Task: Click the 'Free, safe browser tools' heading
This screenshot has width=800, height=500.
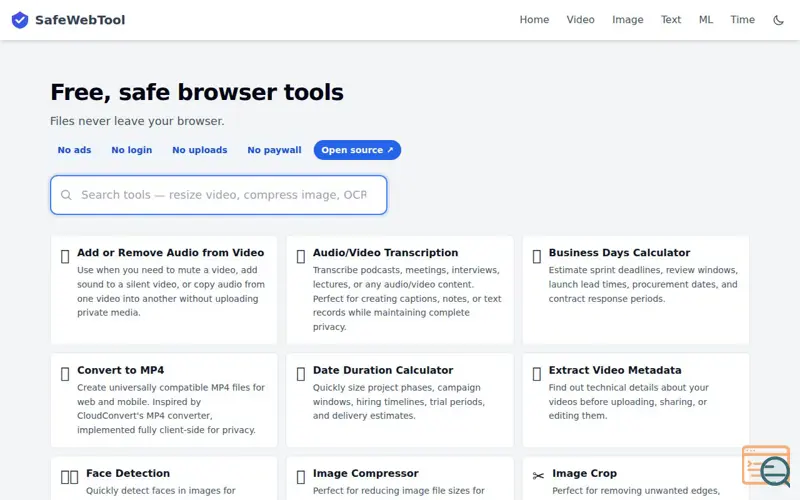Action: [197, 92]
